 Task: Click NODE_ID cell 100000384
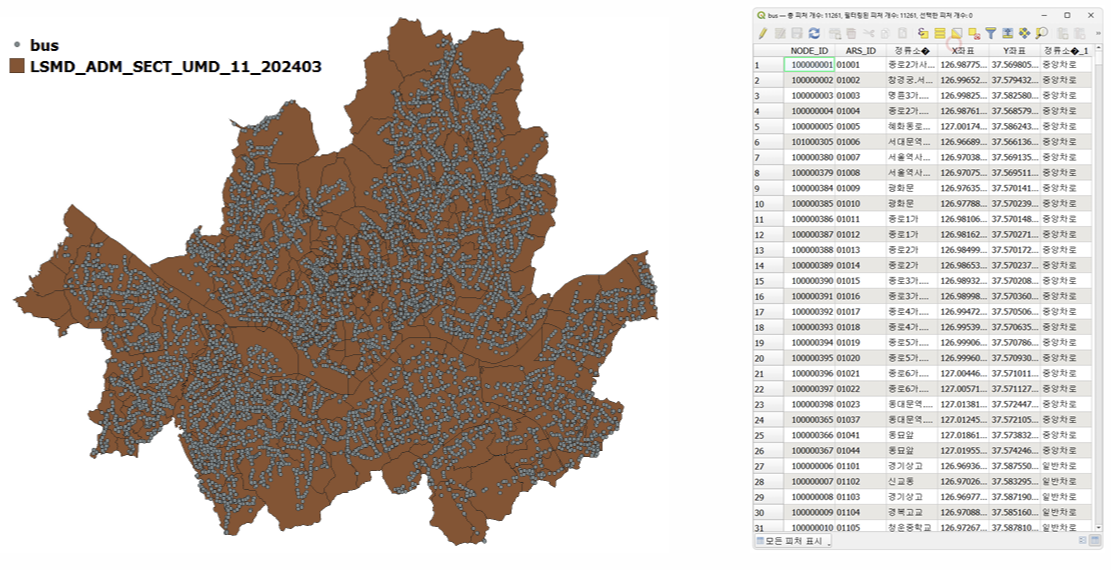[809, 188]
